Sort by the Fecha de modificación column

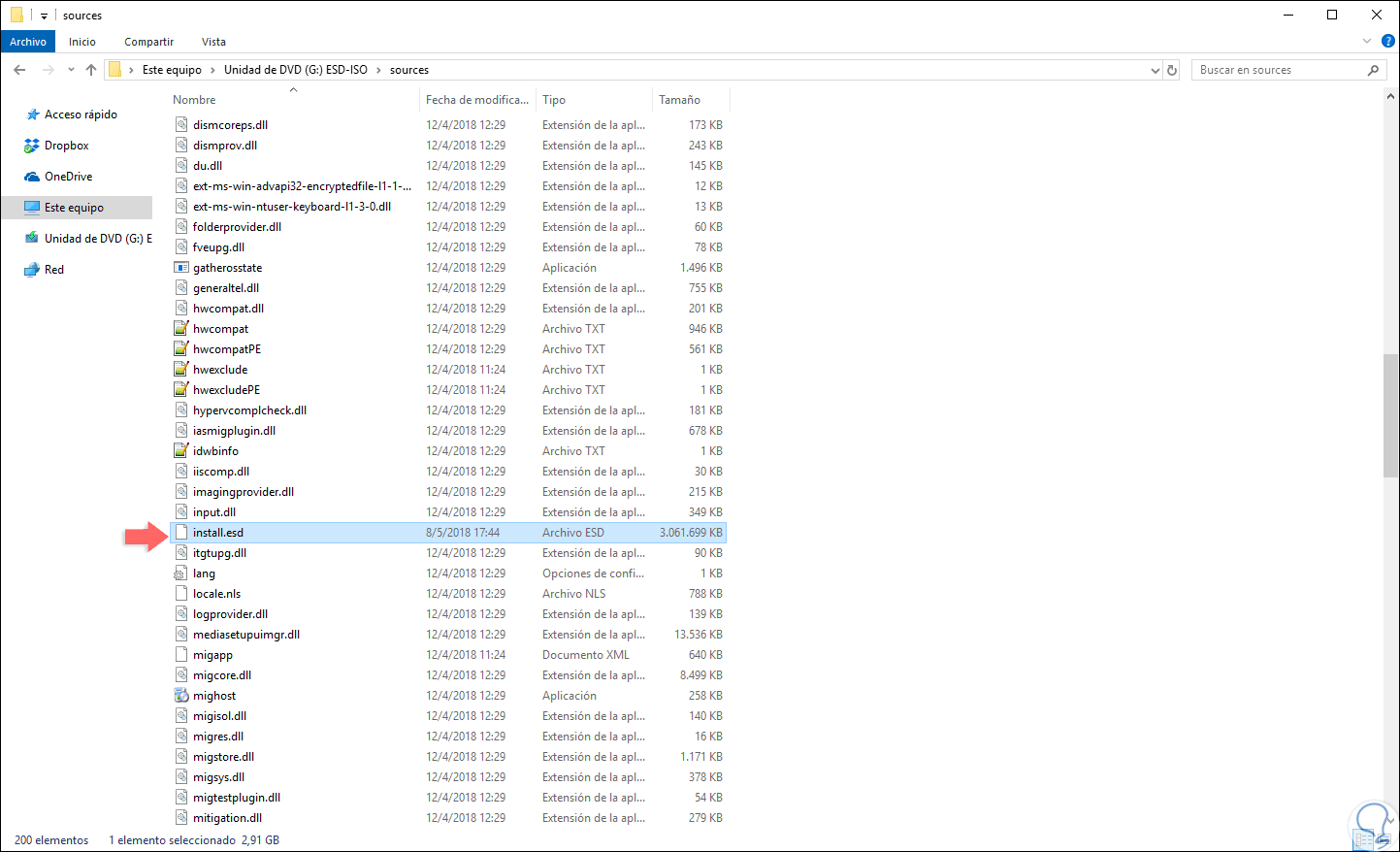(478, 100)
